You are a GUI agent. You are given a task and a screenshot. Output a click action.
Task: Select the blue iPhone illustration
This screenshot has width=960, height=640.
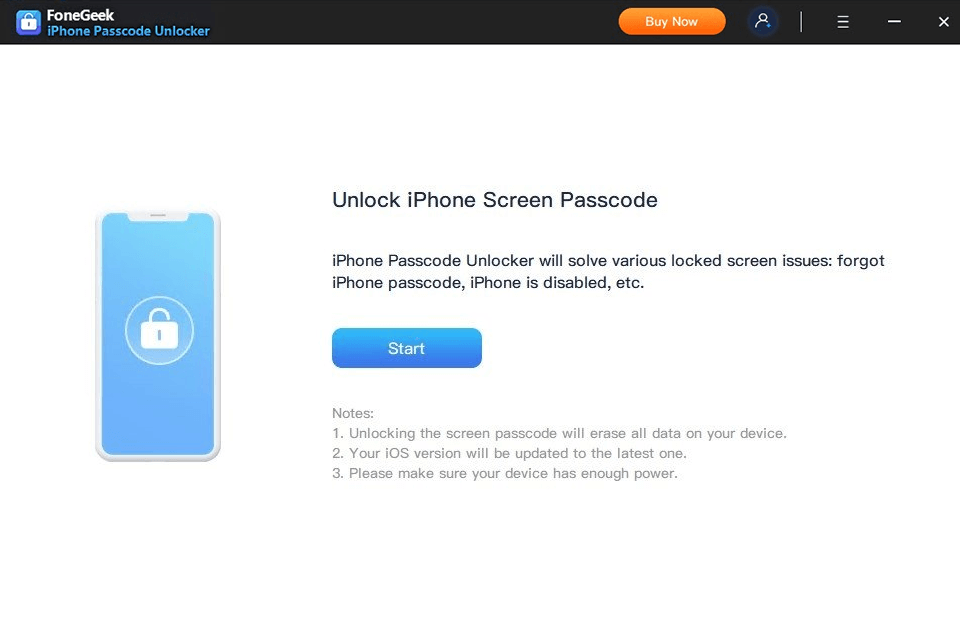pos(158,335)
